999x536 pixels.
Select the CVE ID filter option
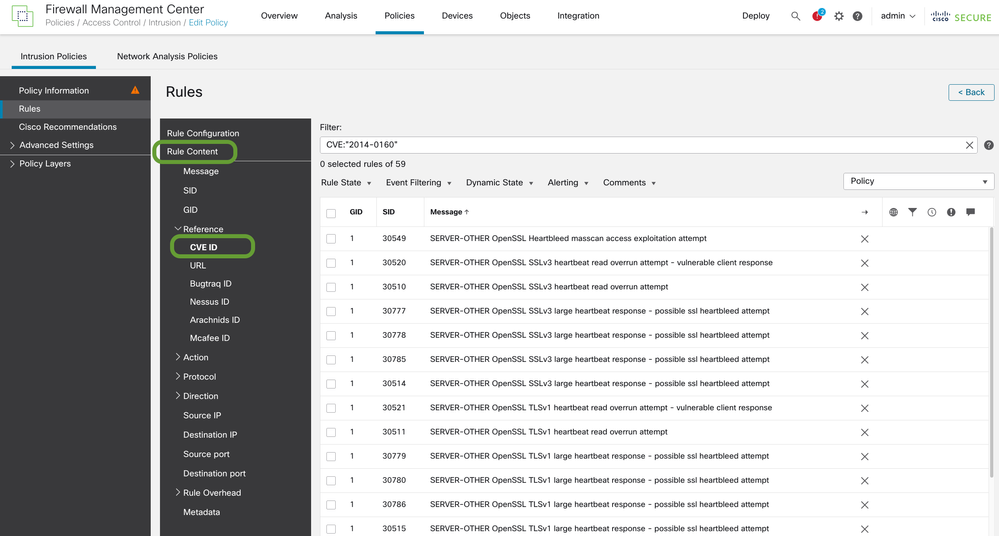(x=203, y=247)
